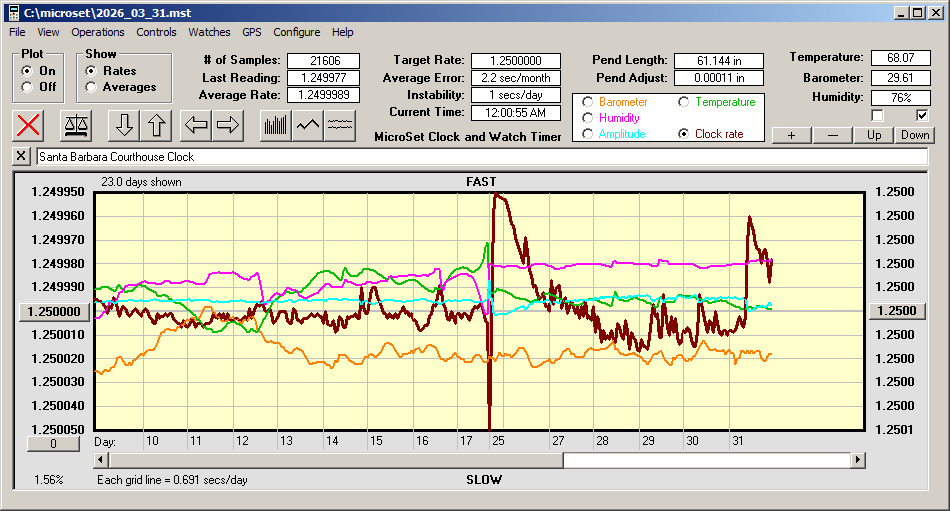Turn Plot off with the Off radio button
Image resolution: width=950 pixels, height=511 pixels.
point(27,87)
